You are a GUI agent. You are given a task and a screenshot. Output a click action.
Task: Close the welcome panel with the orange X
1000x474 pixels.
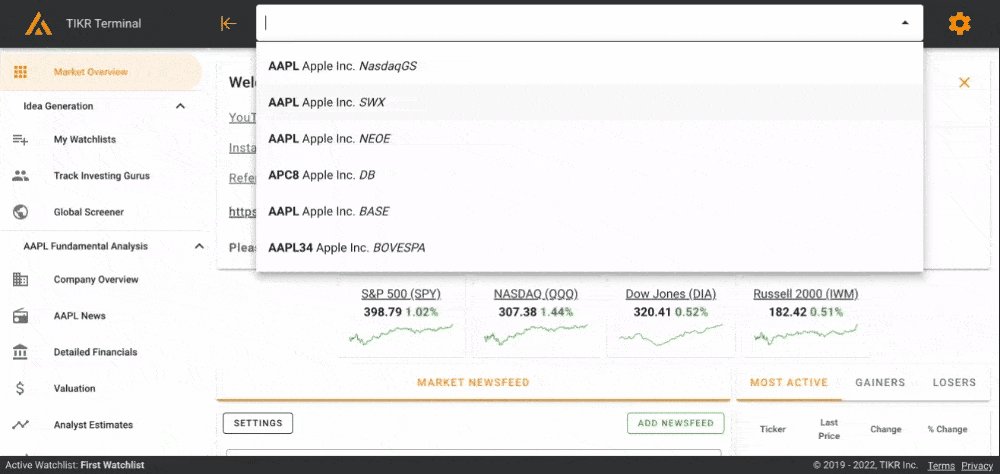tap(964, 82)
